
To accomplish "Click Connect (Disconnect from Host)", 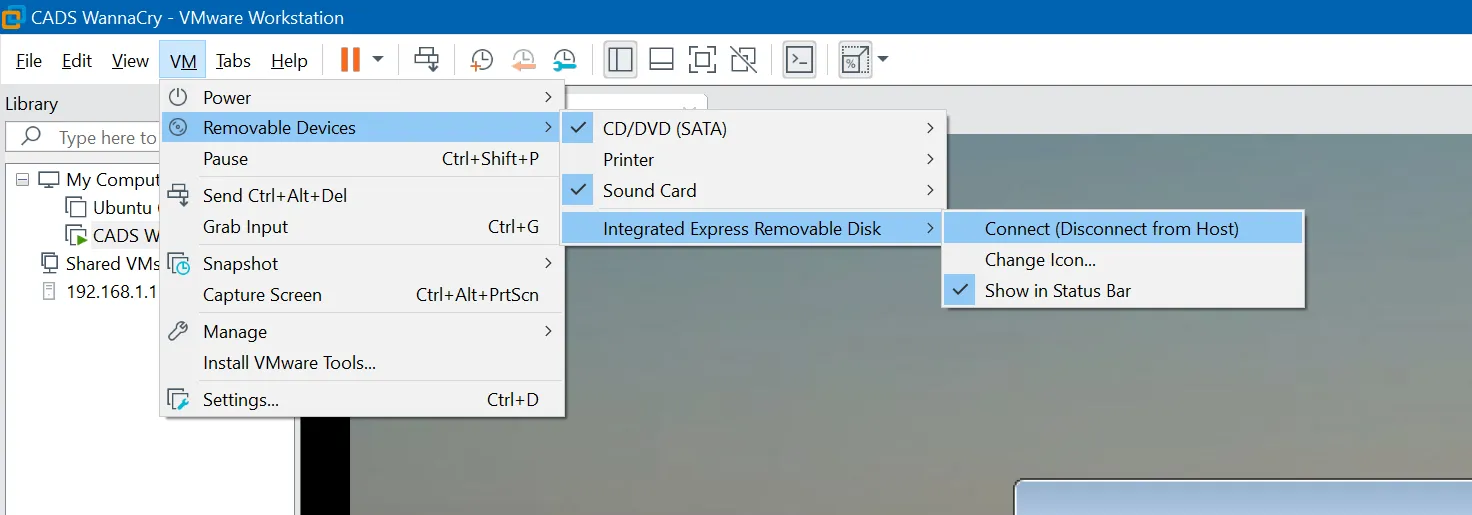I will click(1111, 229).
